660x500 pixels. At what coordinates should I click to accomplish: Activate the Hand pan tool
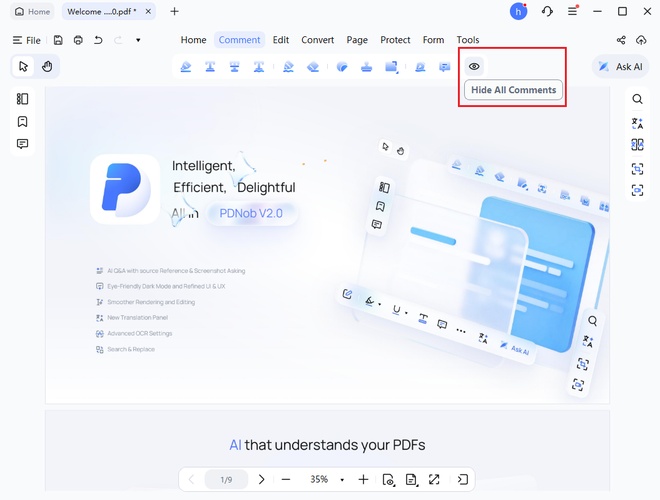click(x=47, y=66)
